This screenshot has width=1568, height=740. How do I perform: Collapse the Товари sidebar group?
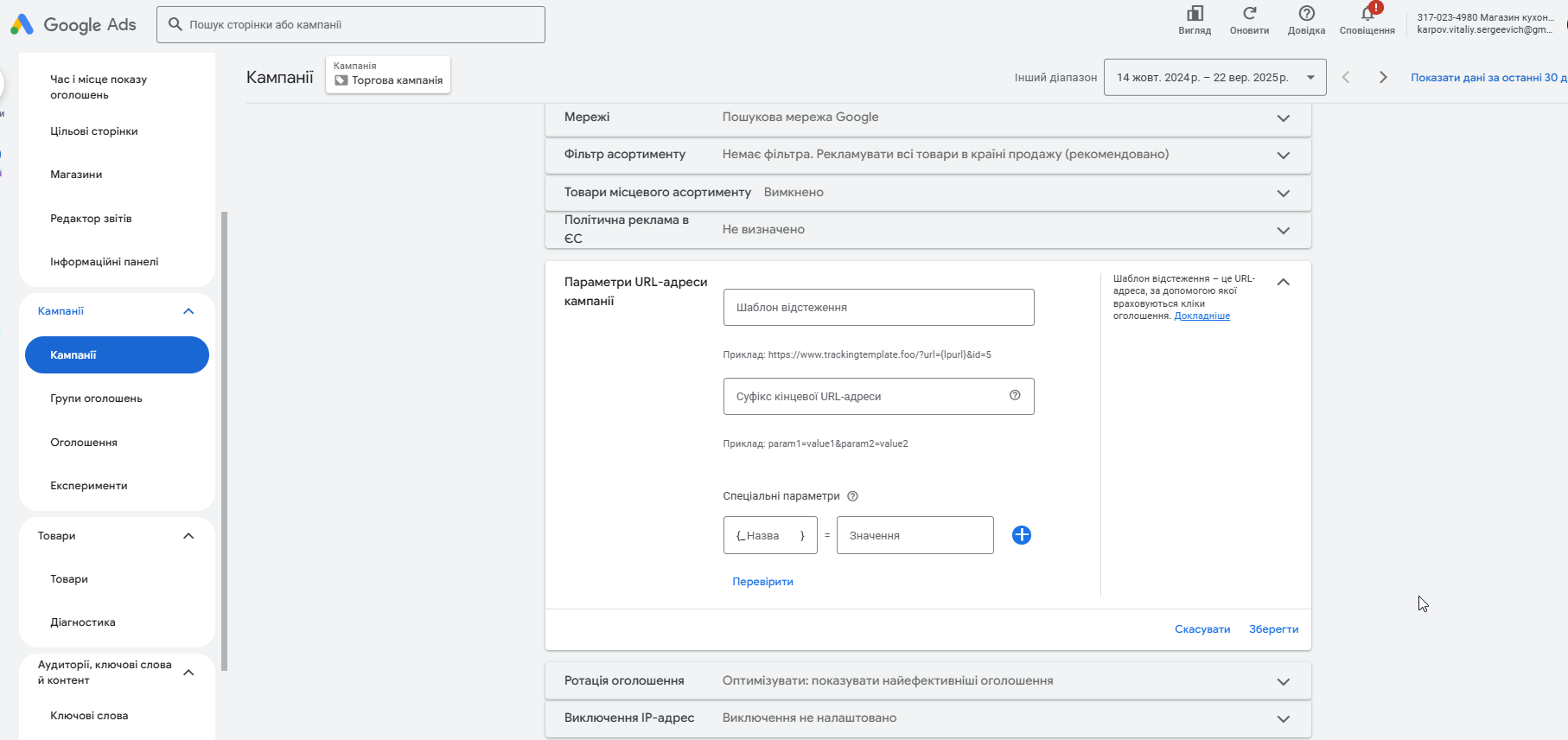click(188, 536)
